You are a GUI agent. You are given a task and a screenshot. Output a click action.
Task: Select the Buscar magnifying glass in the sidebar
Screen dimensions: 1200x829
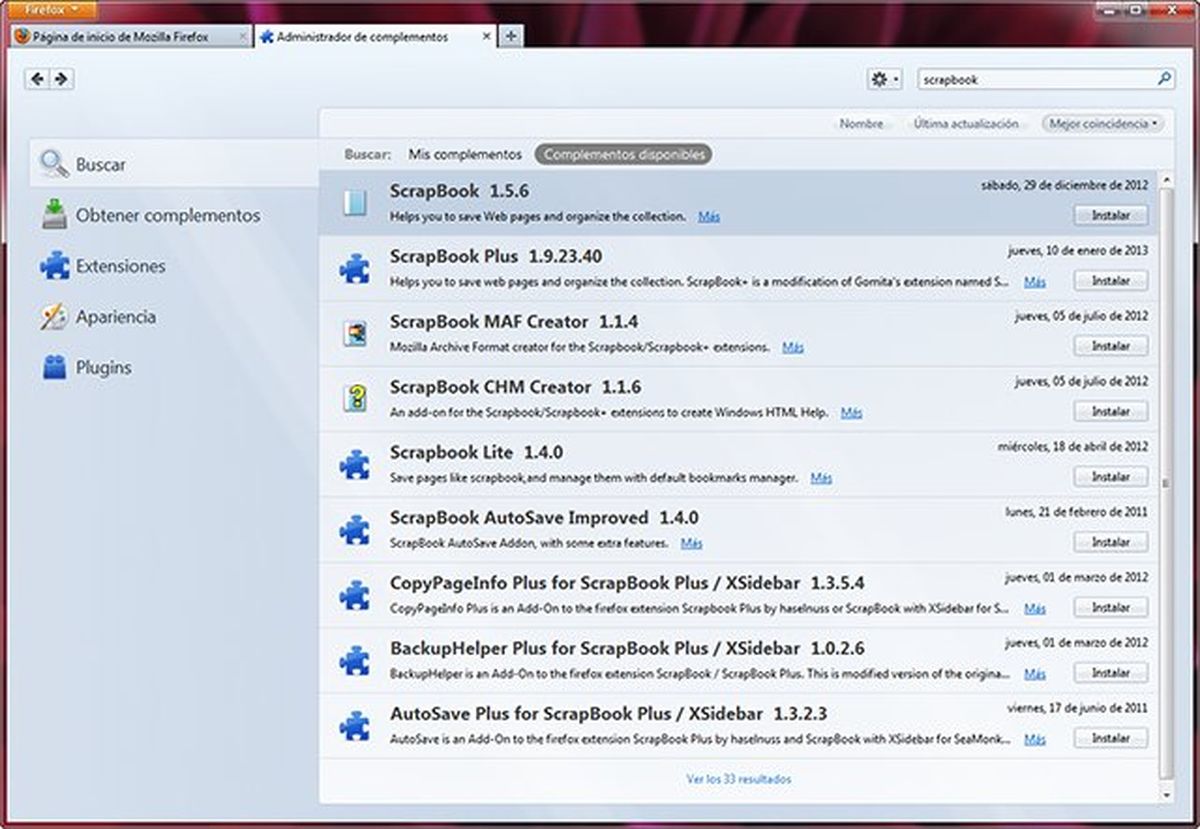tap(53, 161)
